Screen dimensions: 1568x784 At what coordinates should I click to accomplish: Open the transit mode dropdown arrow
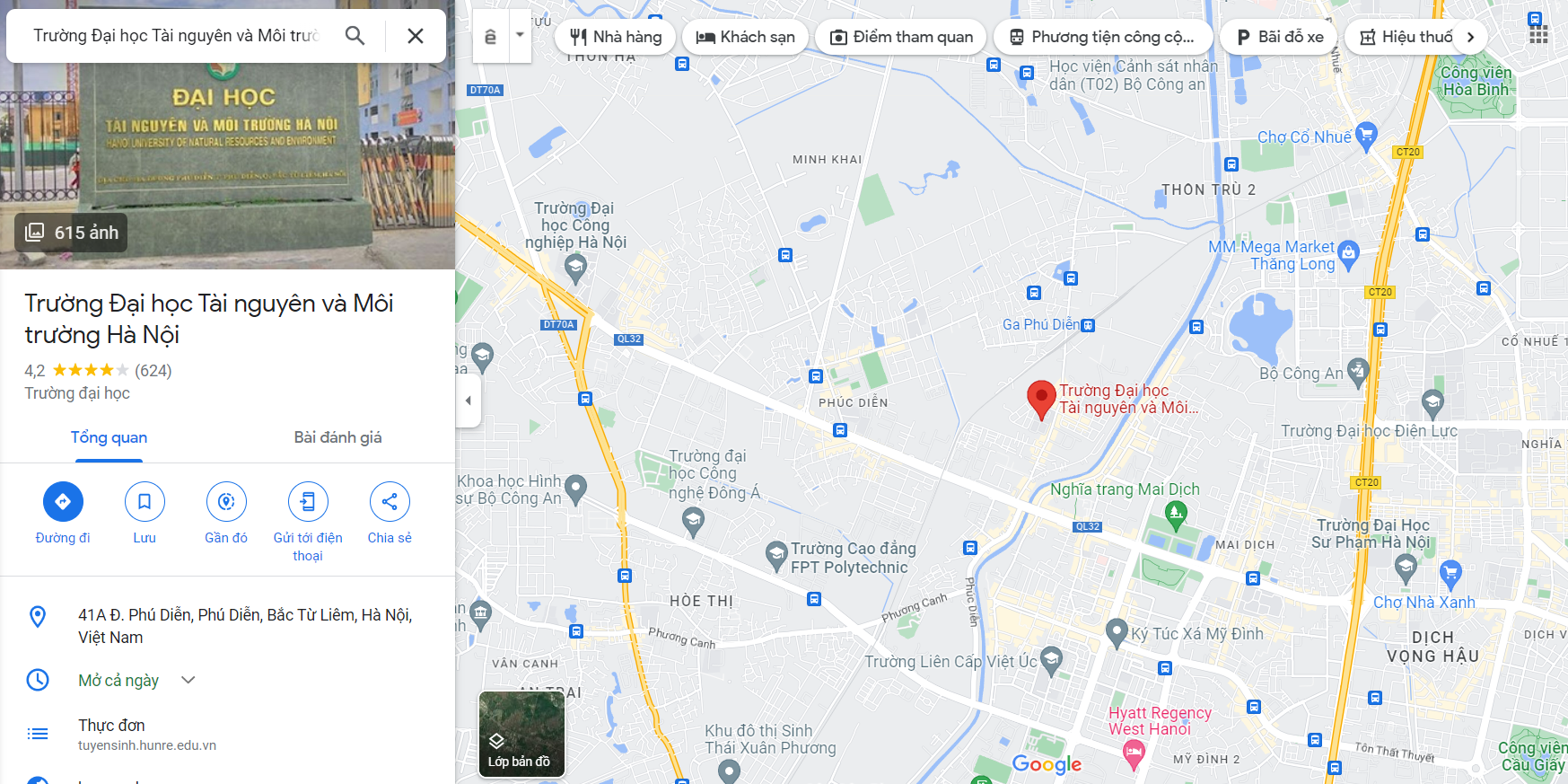click(x=520, y=36)
